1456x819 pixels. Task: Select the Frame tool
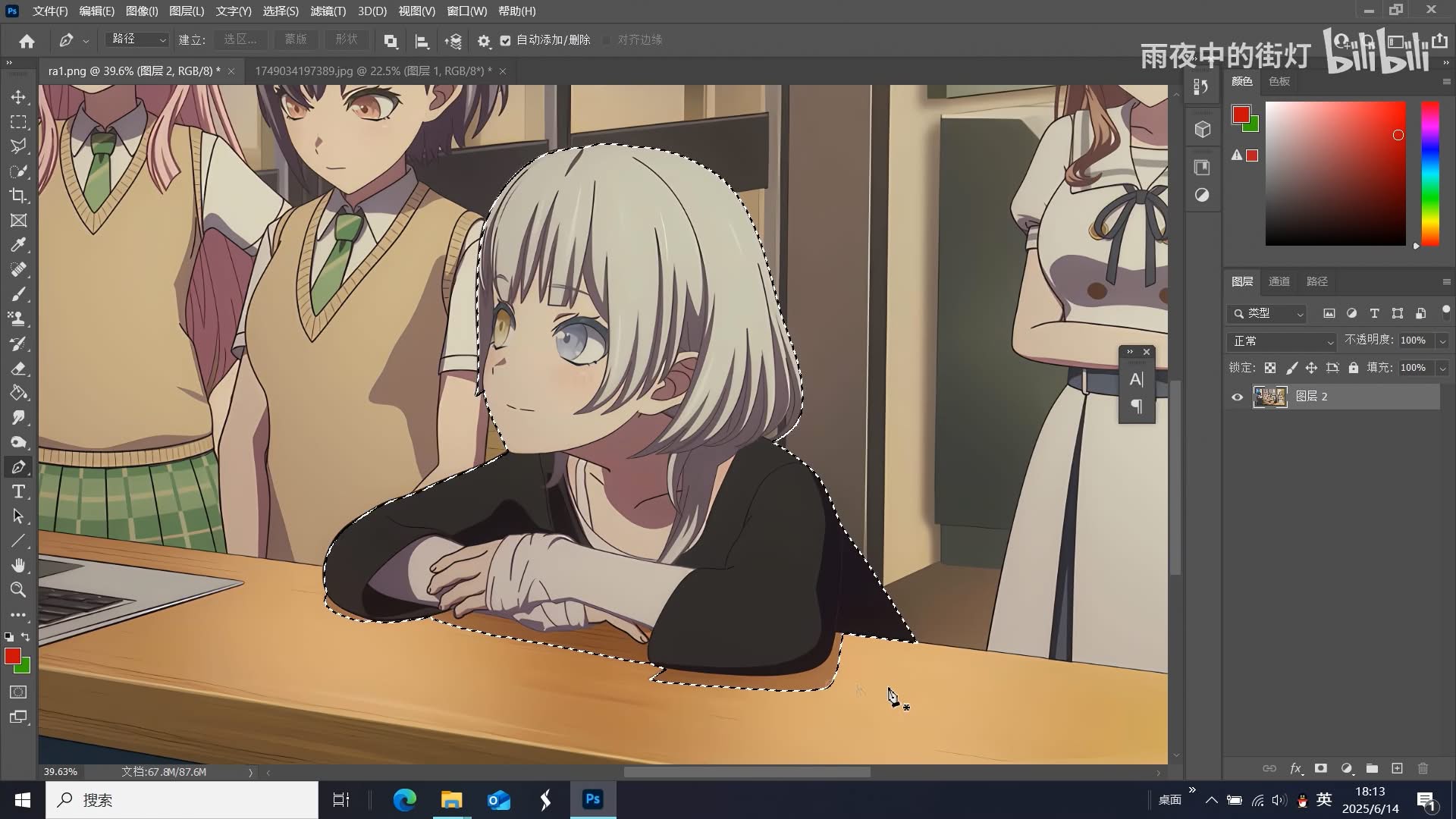18,221
